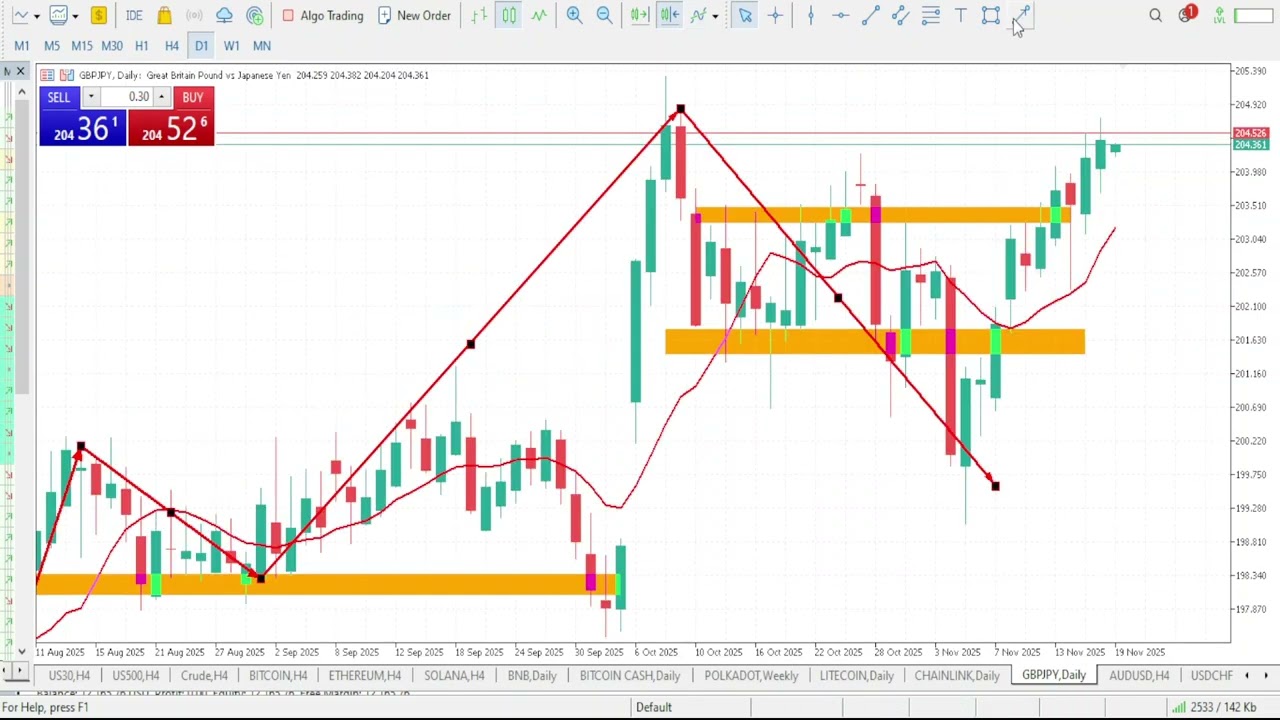Zoom out on the chart
1280x720 pixels.
[x=604, y=15]
